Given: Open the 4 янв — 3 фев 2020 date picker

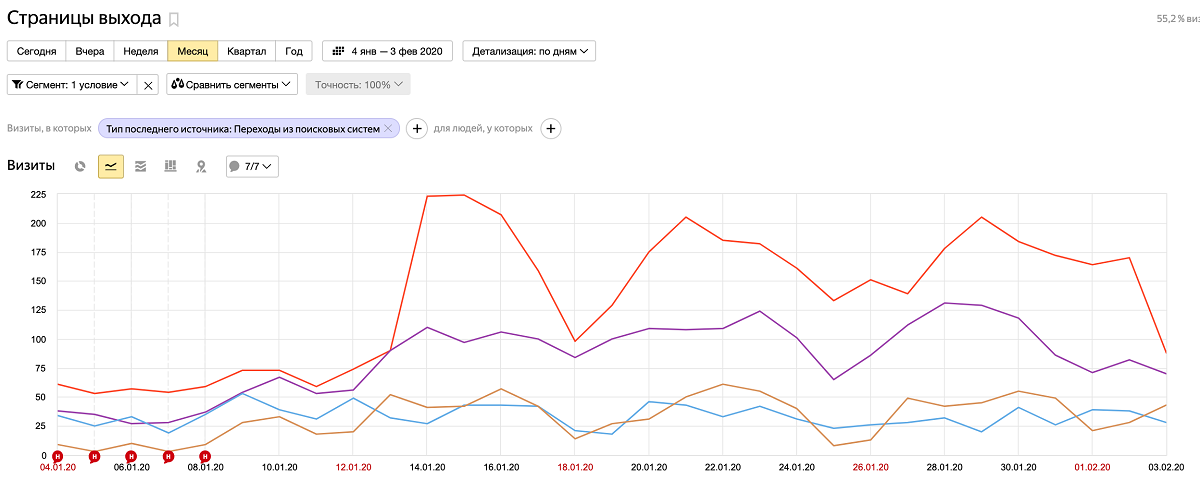Looking at the screenshot, I should [387, 51].
